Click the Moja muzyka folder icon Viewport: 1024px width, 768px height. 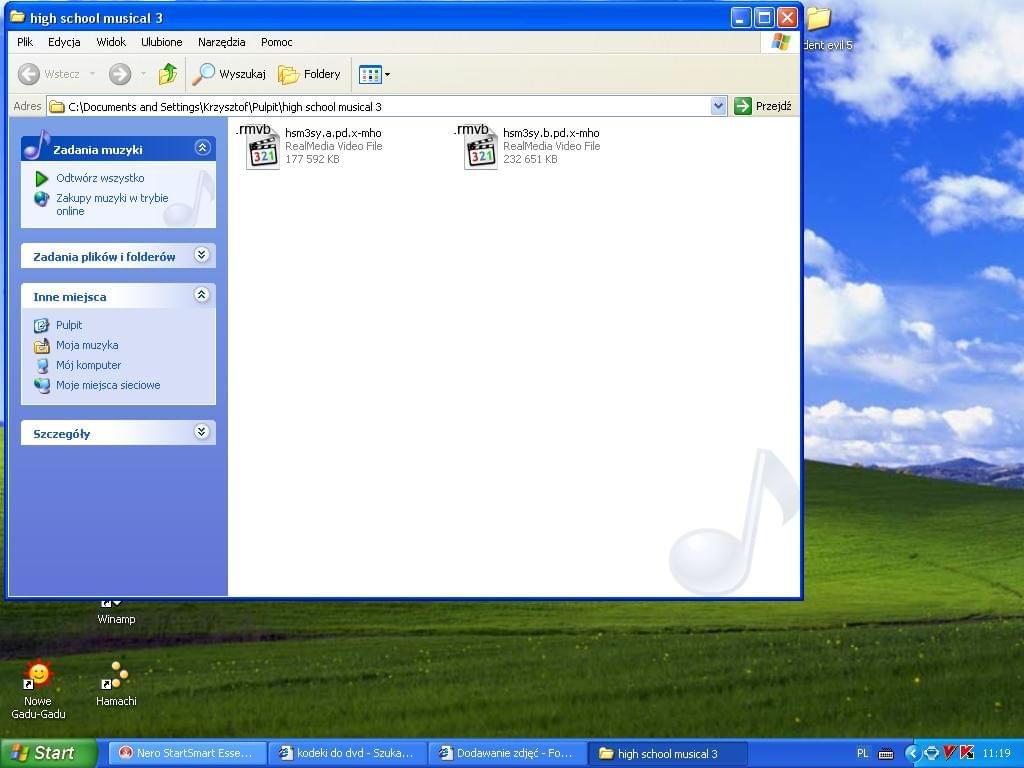coord(42,345)
